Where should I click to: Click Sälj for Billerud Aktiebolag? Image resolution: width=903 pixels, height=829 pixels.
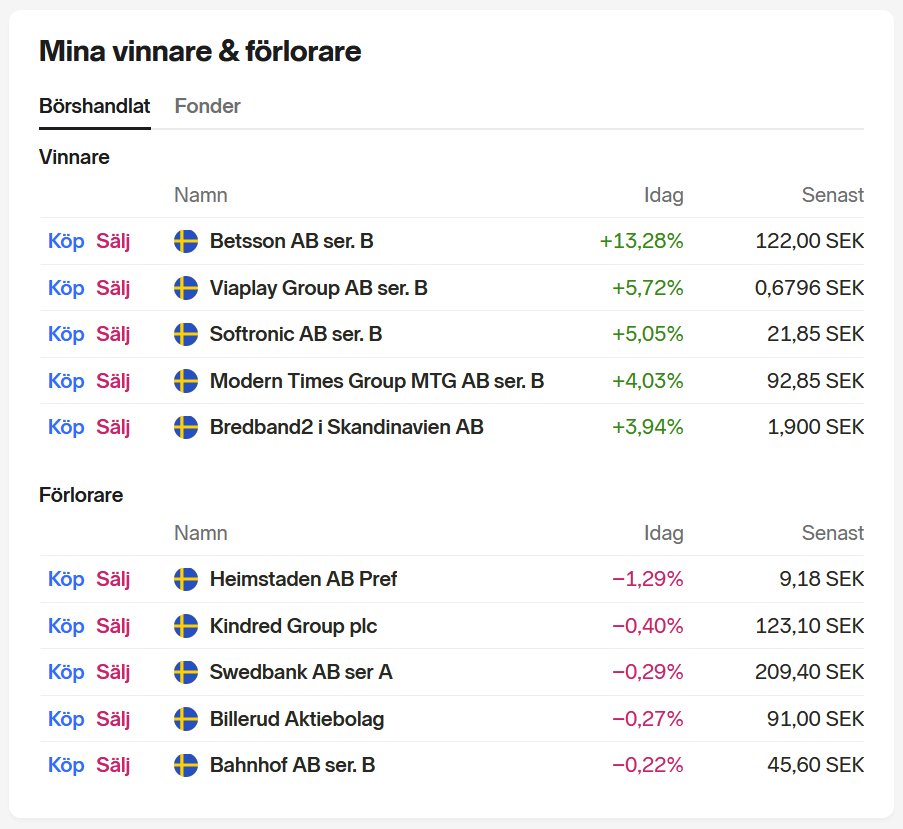pyautogui.click(x=113, y=718)
